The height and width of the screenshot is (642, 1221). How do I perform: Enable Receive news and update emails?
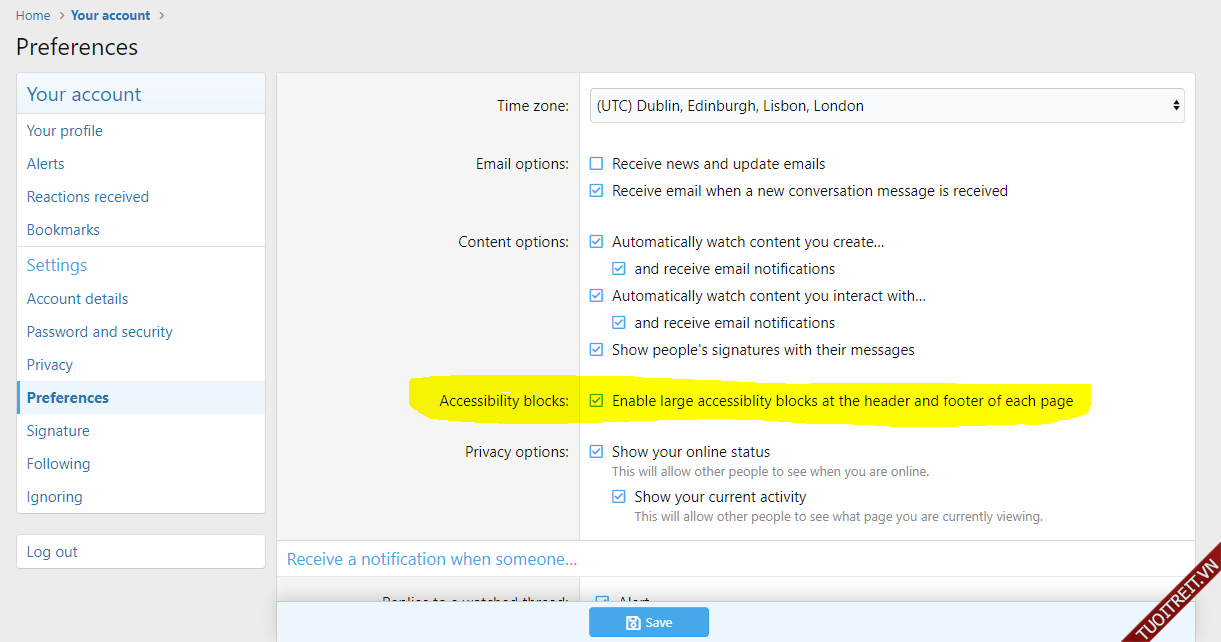point(597,164)
